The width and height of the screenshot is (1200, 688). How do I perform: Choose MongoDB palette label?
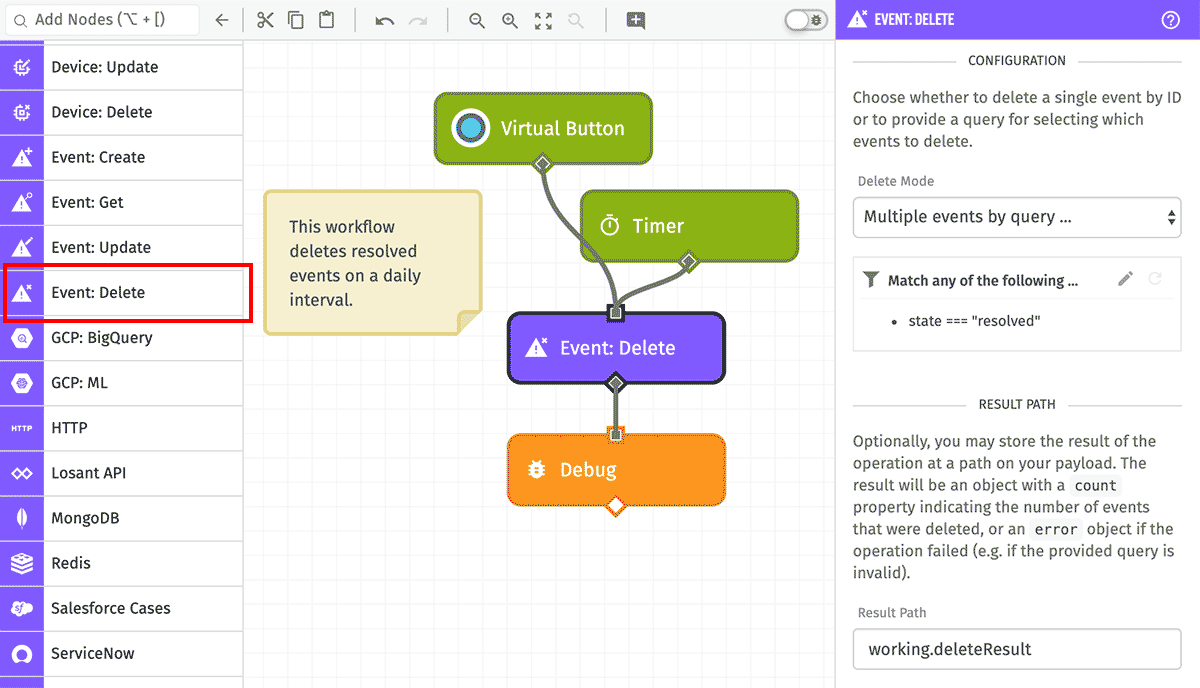(x=85, y=518)
